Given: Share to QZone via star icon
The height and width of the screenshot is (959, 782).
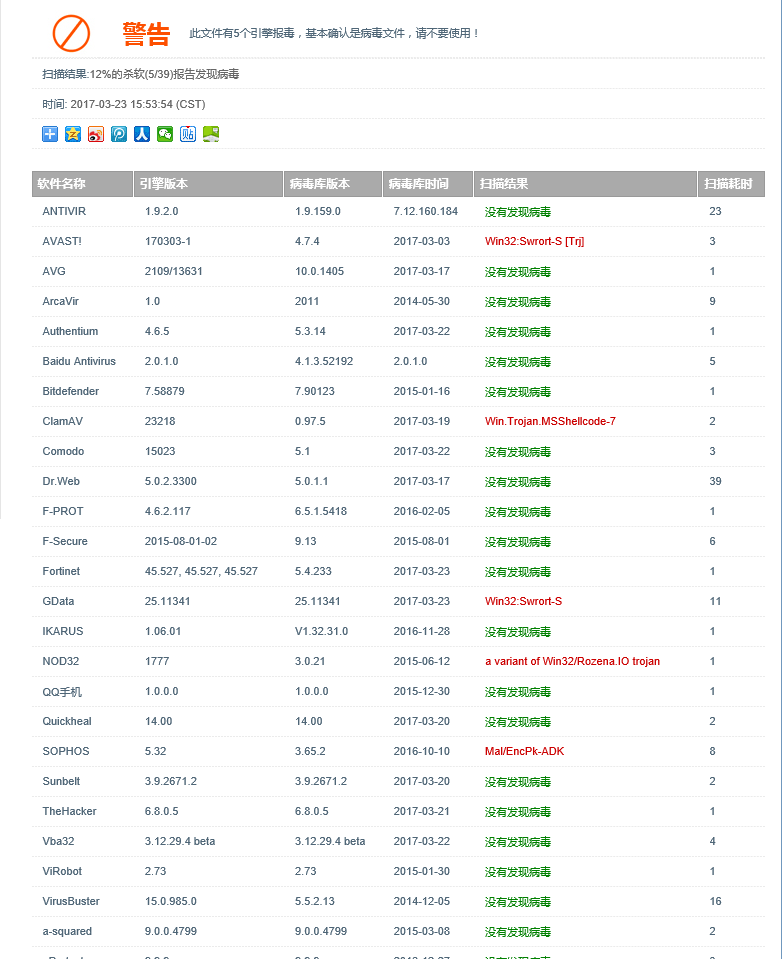Looking at the screenshot, I should click(x=73, y=134).
